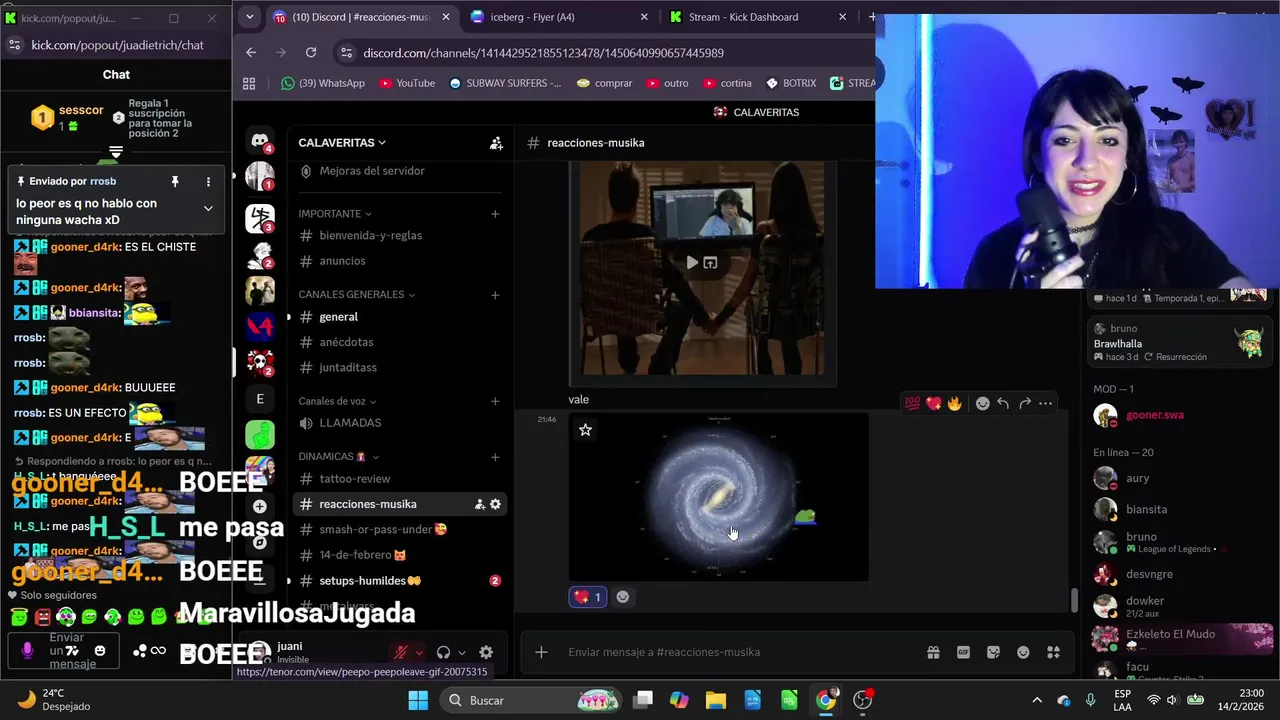The width and height of the screenshot is (1280, 720).
Task: Toggle the heart reaction with count 1
Action: click(x=587, y=597)
